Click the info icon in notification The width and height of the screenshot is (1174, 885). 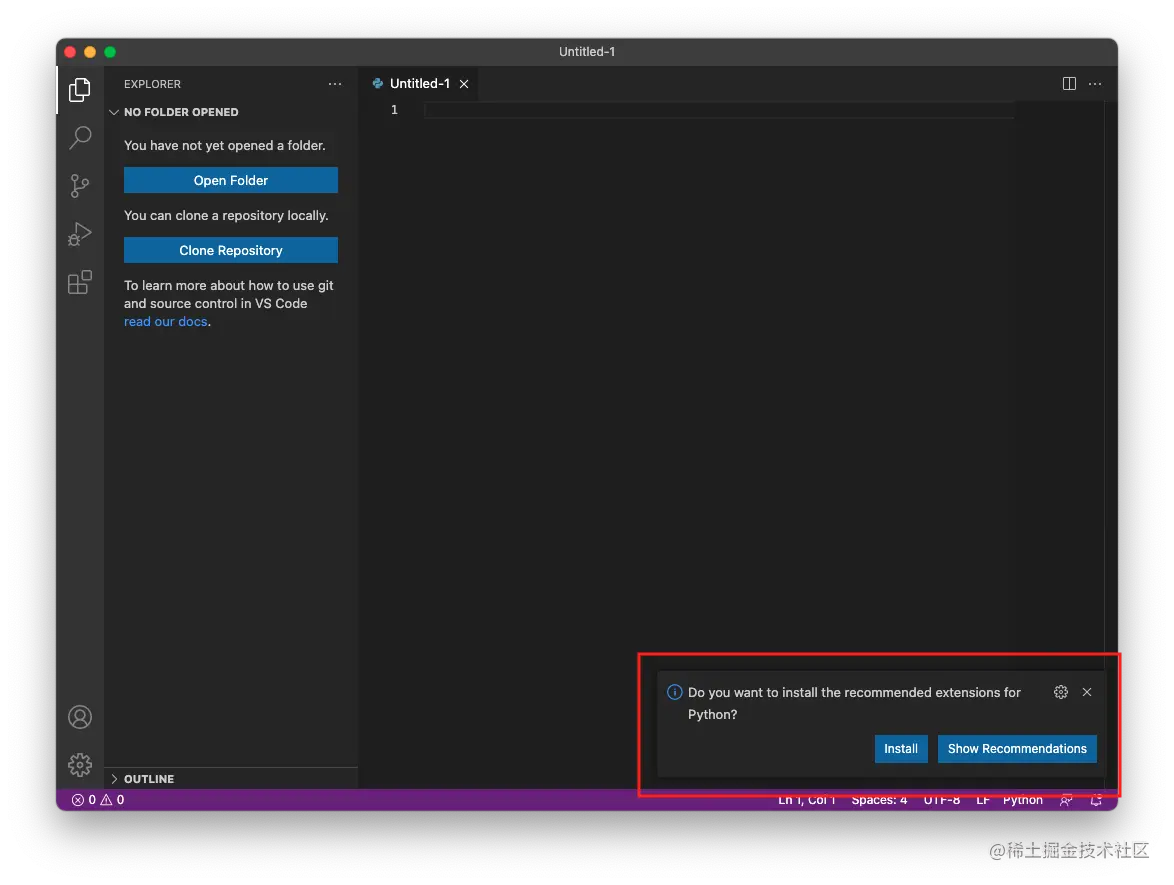coord(675,692)
